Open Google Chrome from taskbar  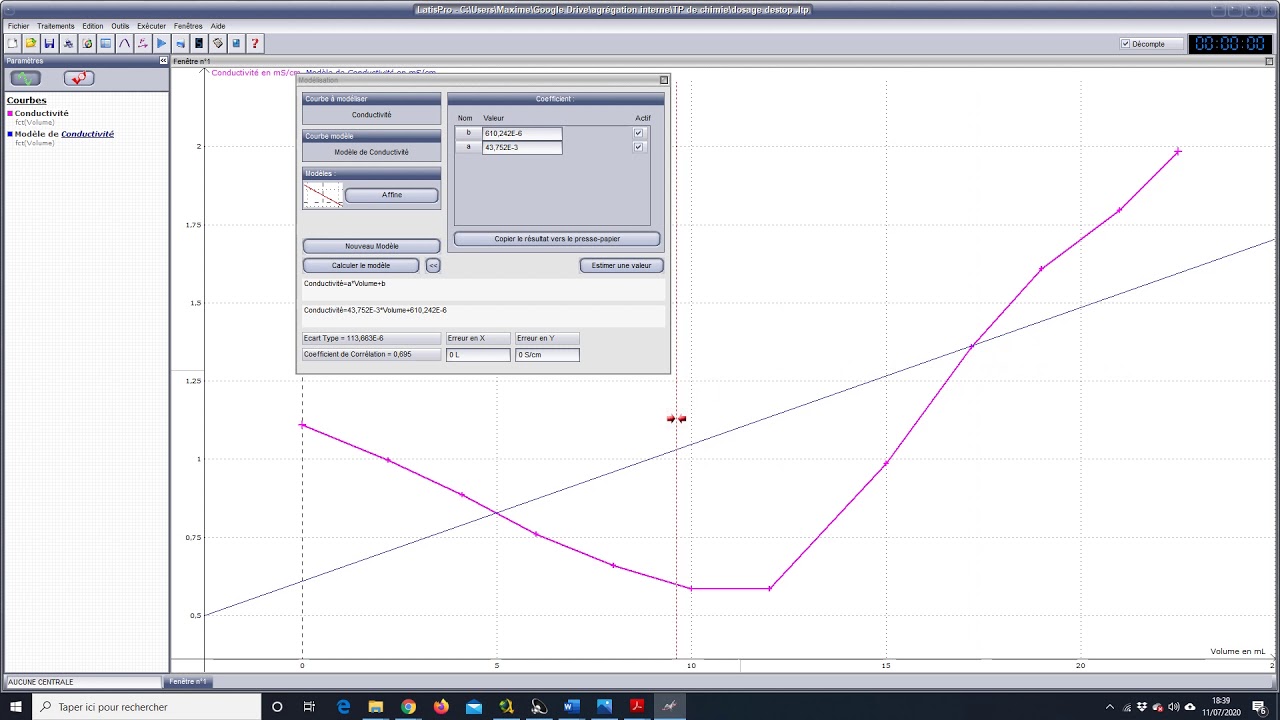[408, 707]
